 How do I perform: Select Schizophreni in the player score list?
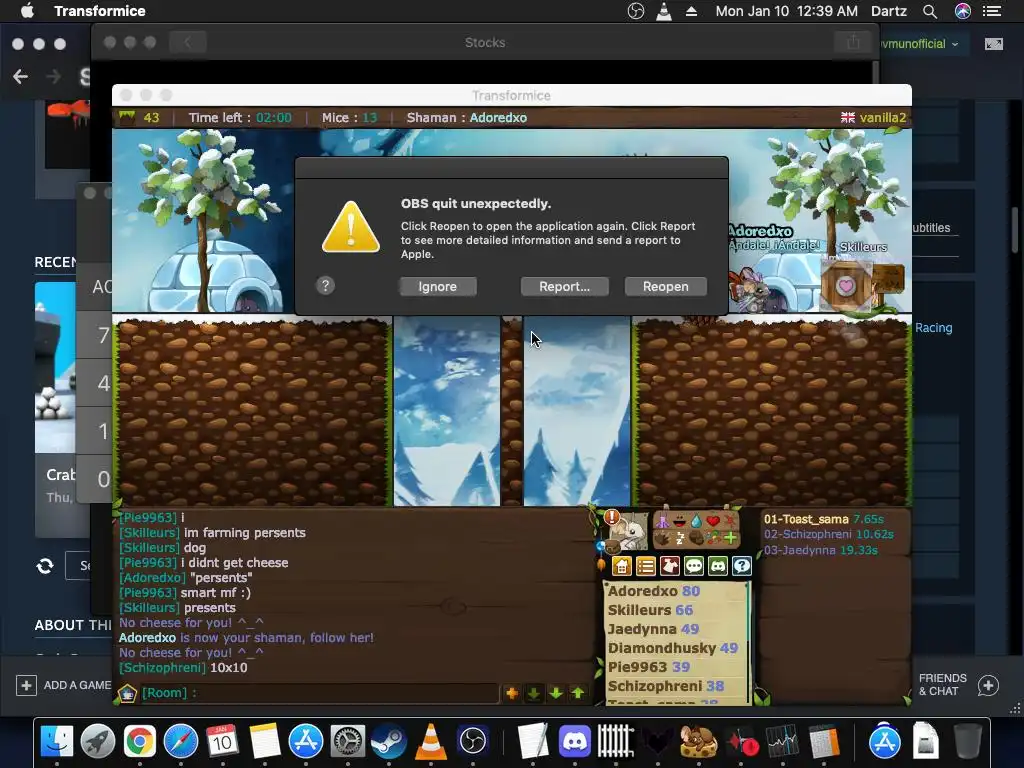665,686
